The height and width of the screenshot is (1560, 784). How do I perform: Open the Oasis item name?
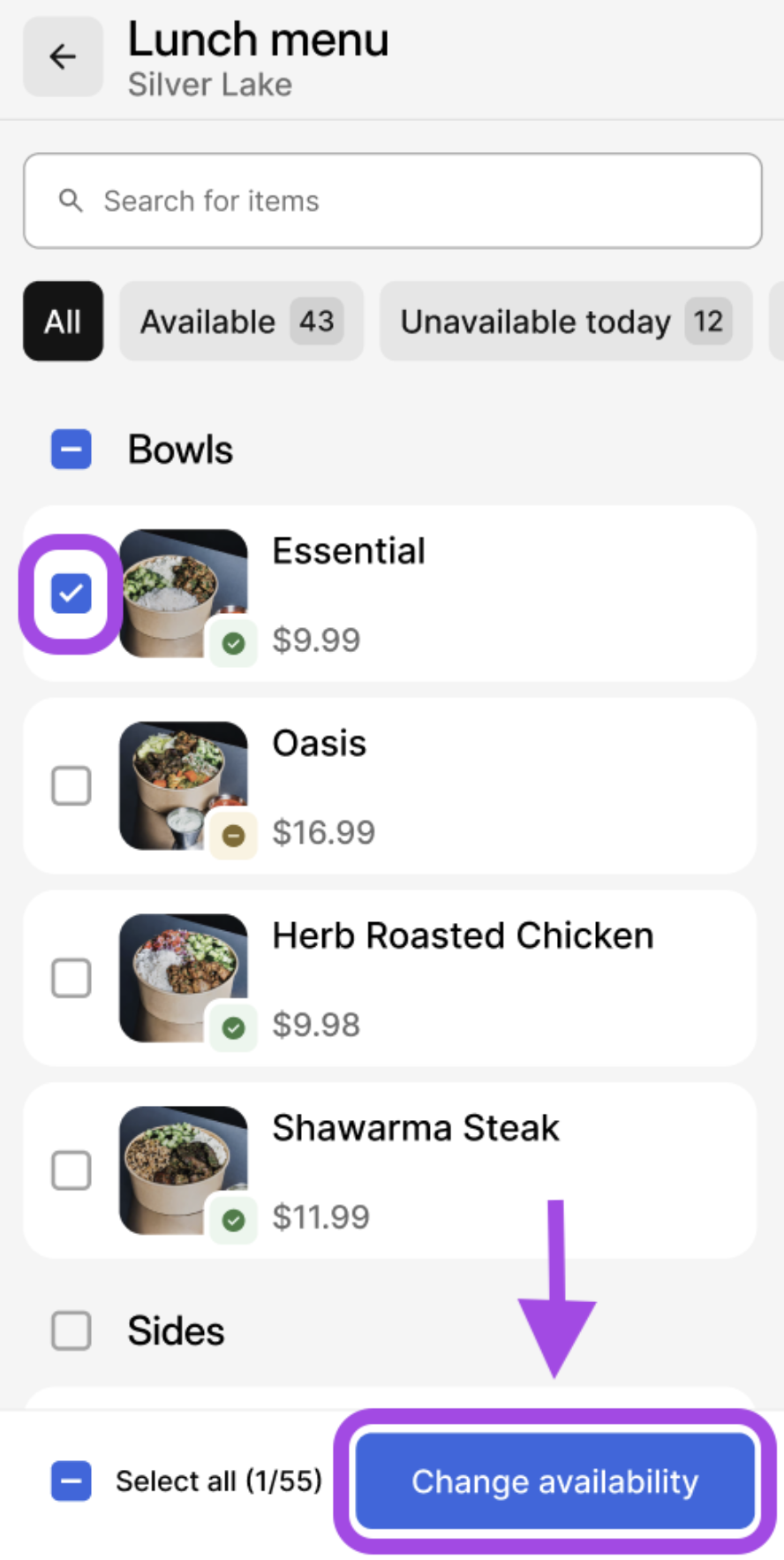[319, 744]
